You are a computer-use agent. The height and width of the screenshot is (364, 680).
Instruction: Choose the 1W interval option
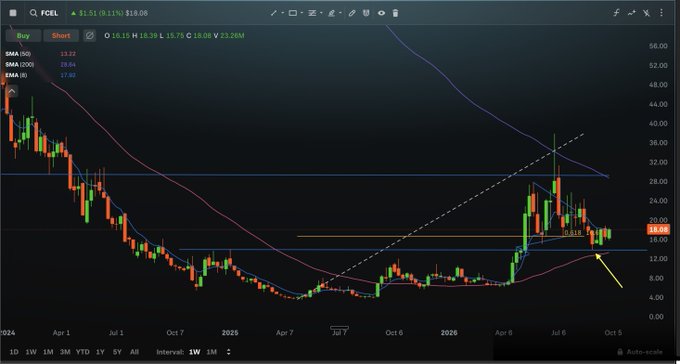coord(194,352)
